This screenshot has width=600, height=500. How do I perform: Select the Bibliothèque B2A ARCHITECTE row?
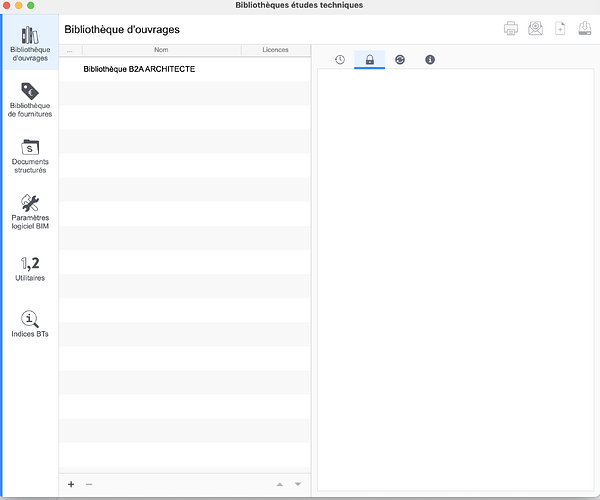pos(139,69)
